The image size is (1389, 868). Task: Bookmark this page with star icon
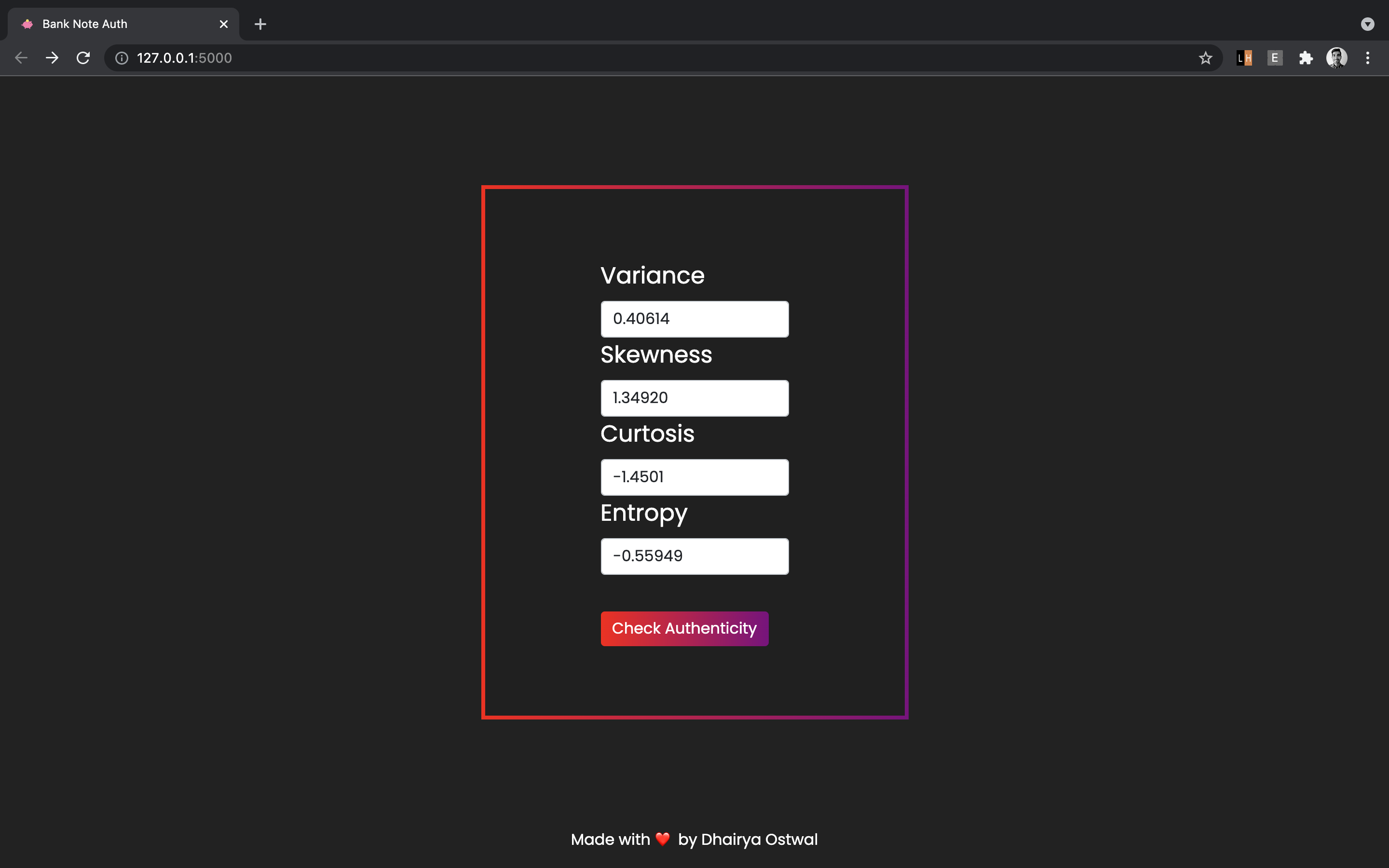(x=1205, y=58)
